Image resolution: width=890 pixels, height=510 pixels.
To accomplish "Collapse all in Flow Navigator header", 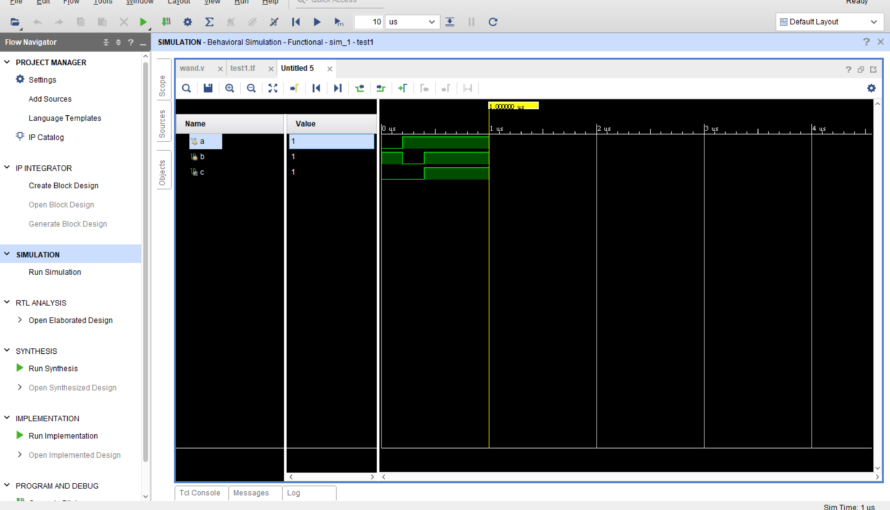I will (x=106, y=42).
